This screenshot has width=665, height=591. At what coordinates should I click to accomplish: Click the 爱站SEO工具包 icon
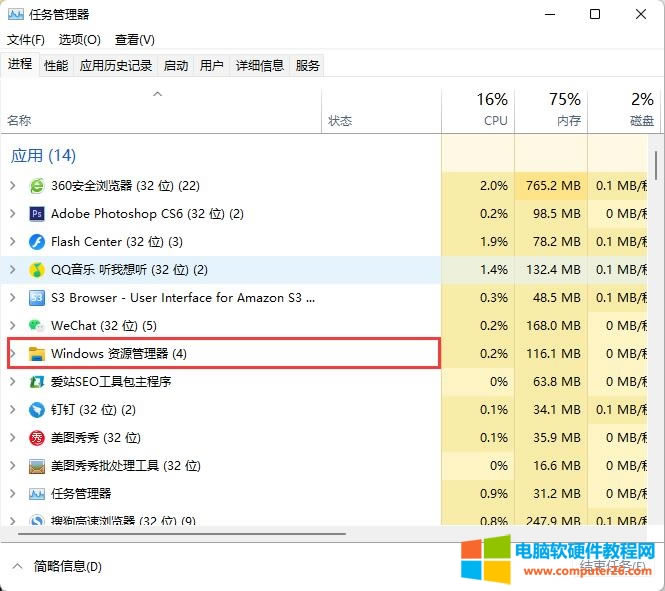[x=37, y=382]
